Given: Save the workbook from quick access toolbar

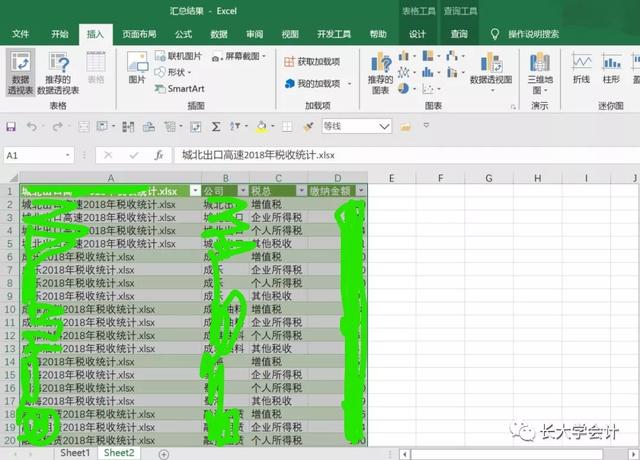Looking at the screenshot, I should click(11, 127).
